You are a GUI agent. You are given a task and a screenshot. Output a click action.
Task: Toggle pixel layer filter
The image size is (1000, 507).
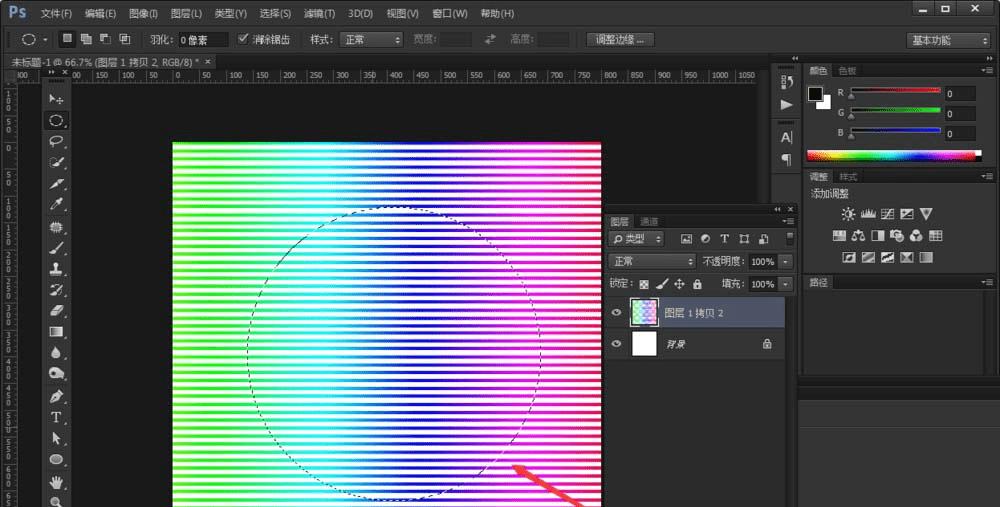click(x=686, y=239)
